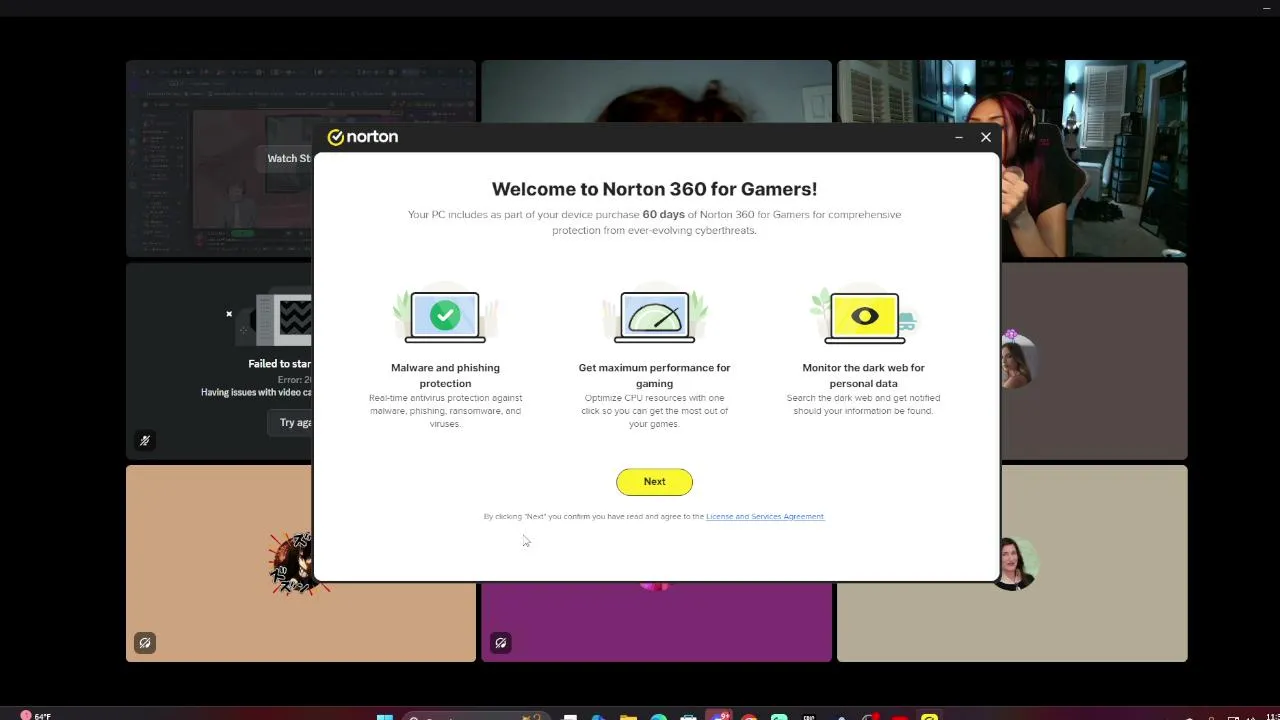Image resolution: width=1280 pixels, height=720 pixels.
Task: Click the green checkmark malware protection laptop icon
Action: pyautogui.click(x=445, y=317)
